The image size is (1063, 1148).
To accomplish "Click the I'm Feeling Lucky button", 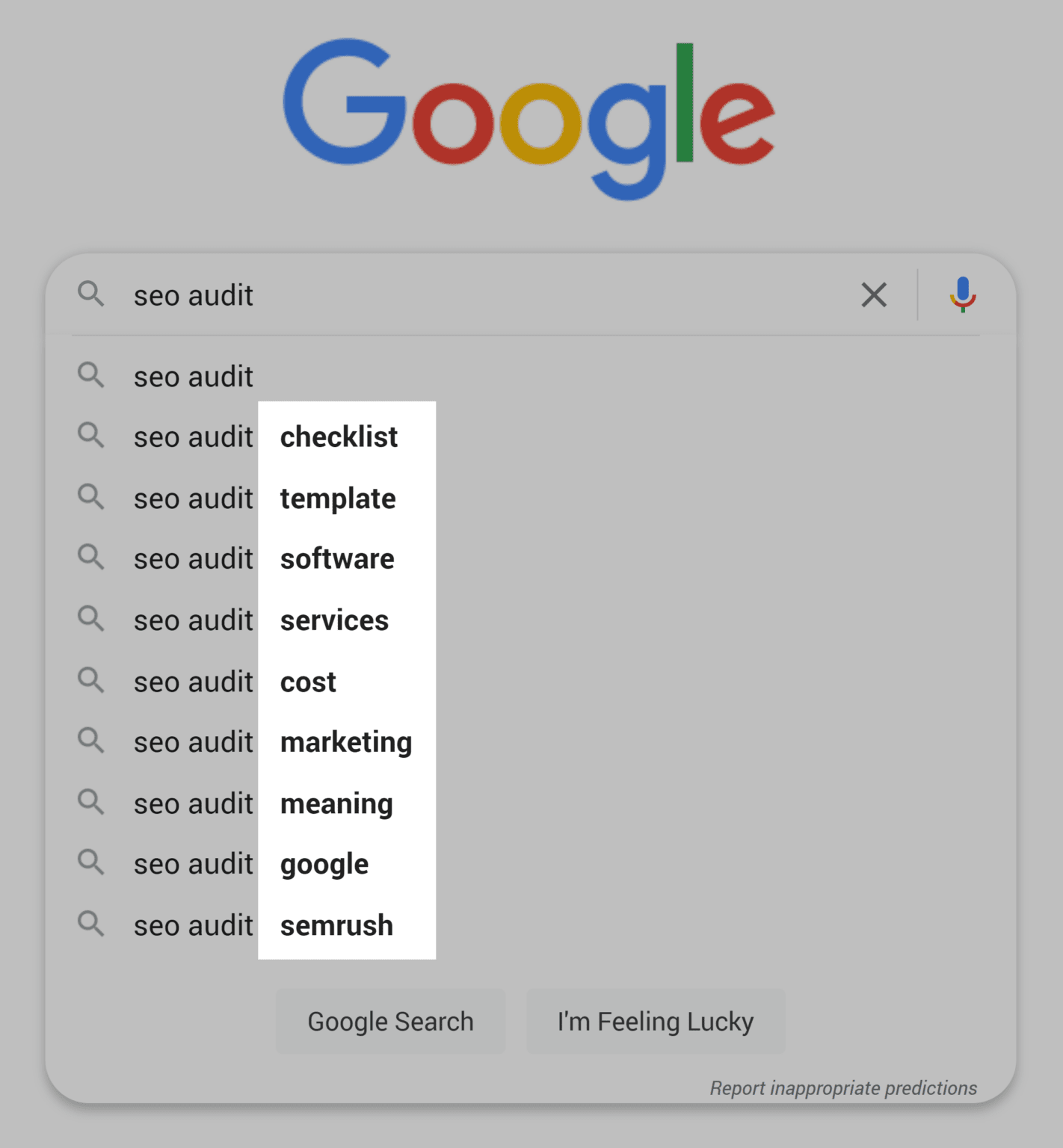I will click(656, 1021).
